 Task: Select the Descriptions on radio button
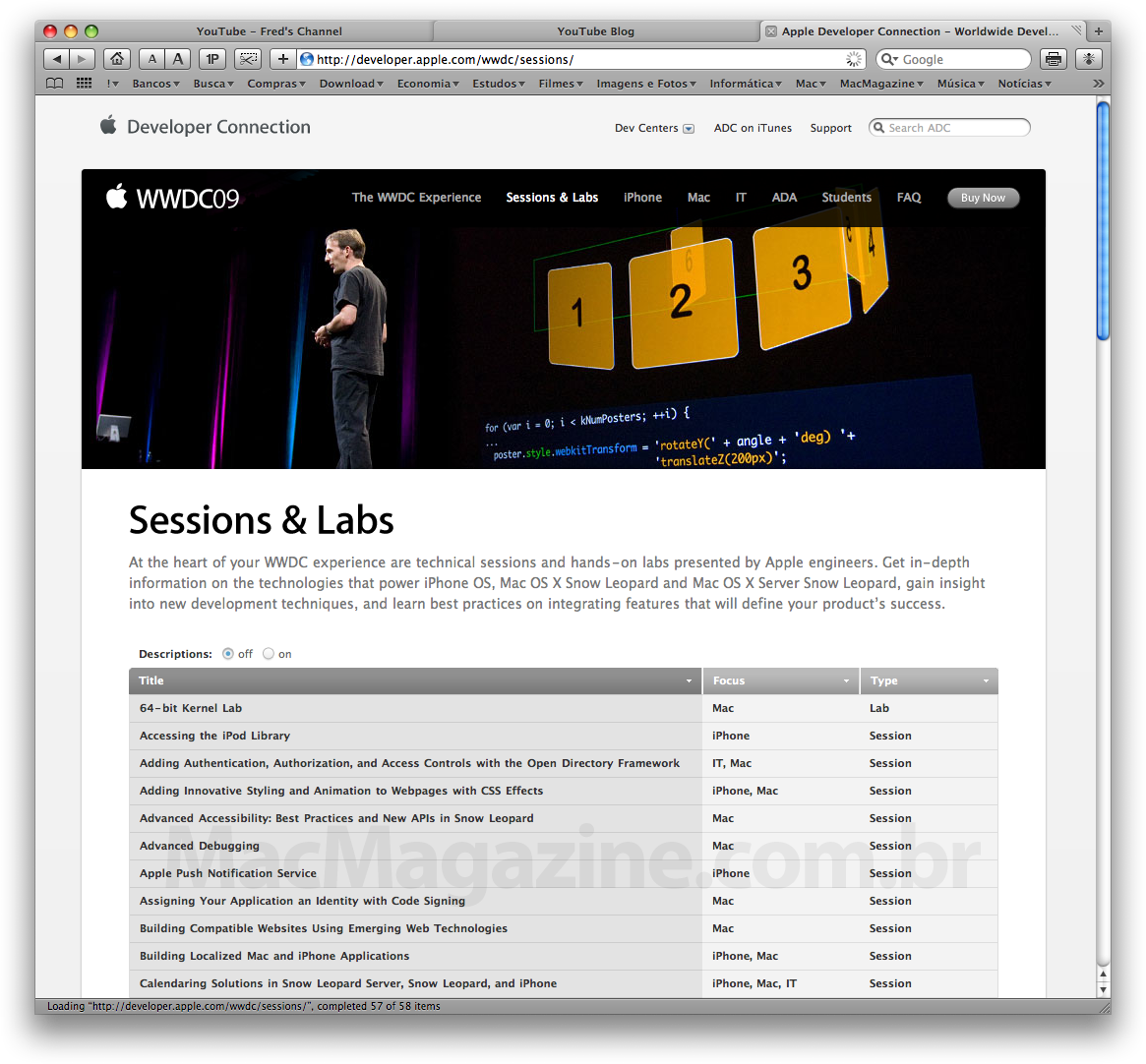(269, 654)
